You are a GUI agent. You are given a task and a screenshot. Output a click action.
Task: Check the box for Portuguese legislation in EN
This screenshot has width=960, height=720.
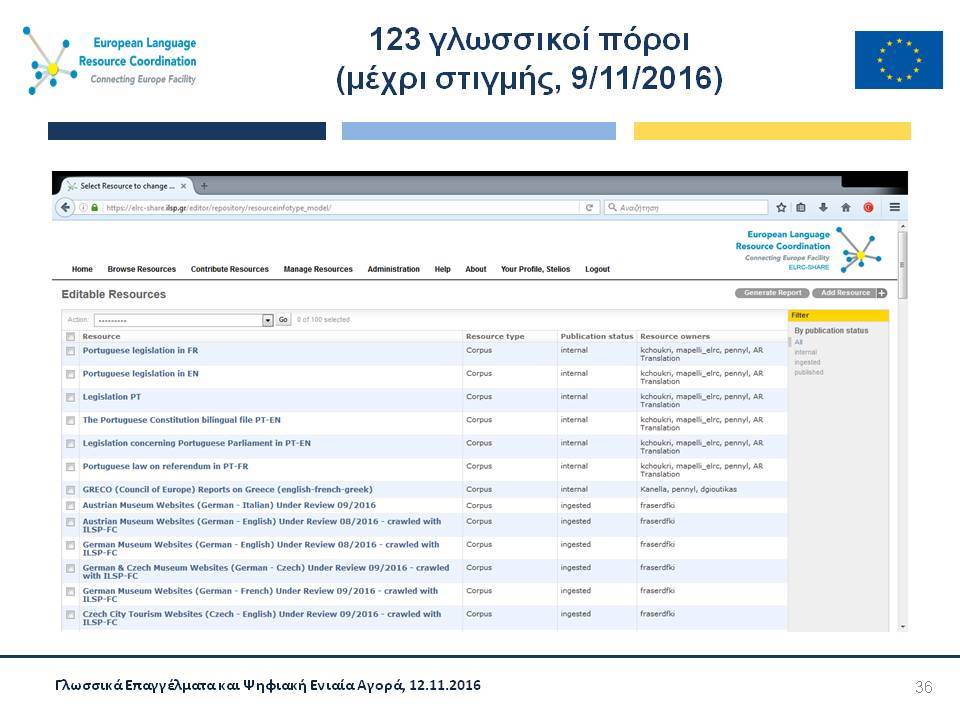click(x=70, y=374)
